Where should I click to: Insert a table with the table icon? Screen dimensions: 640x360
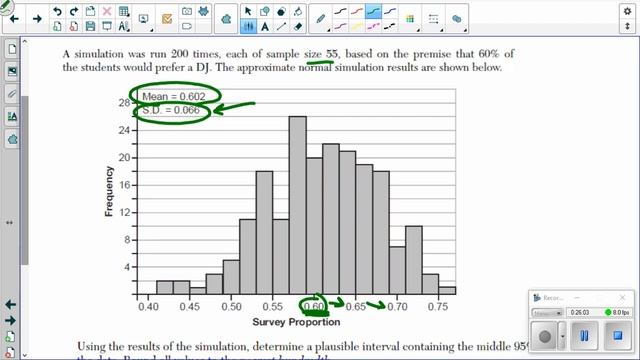(x=124, y=11)
